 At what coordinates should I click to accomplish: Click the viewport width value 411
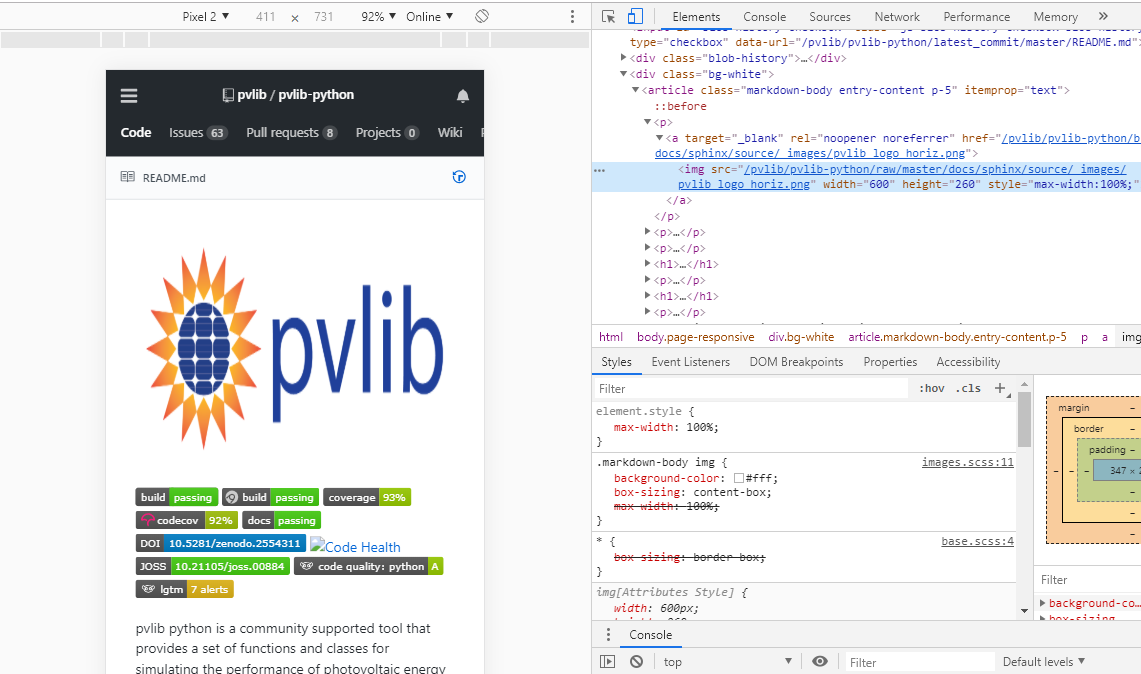pyautogui.click(x=266, y=16)
